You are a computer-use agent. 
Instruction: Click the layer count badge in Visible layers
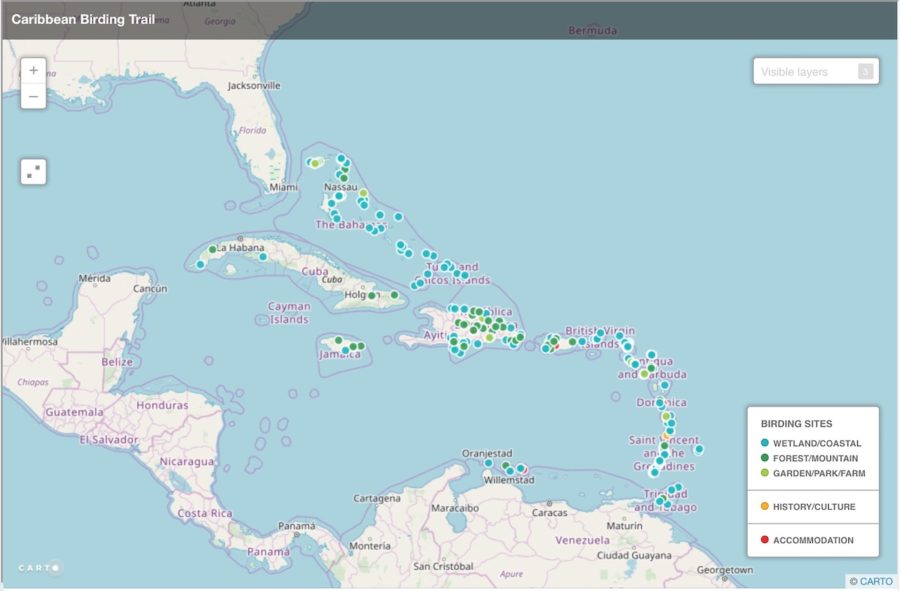click(865, 72)
